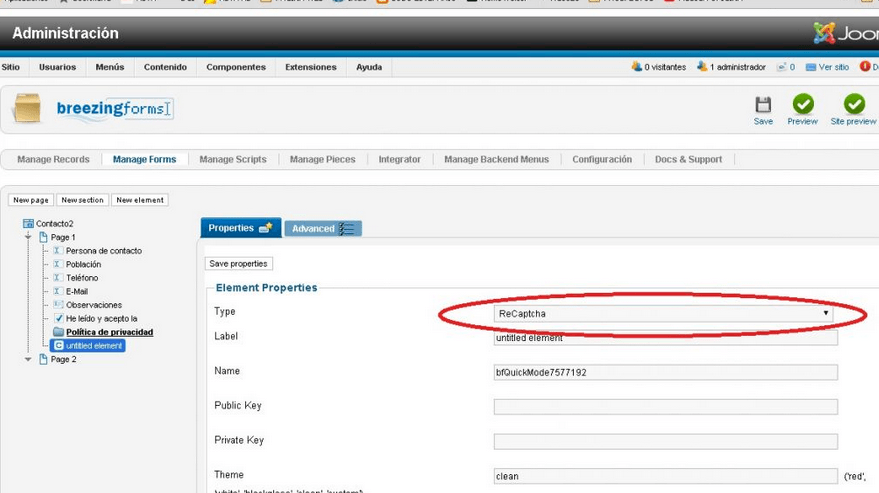Click the Page 1 document icon
The height and width of the screenshot is (493, 879).
click(43, 237)
